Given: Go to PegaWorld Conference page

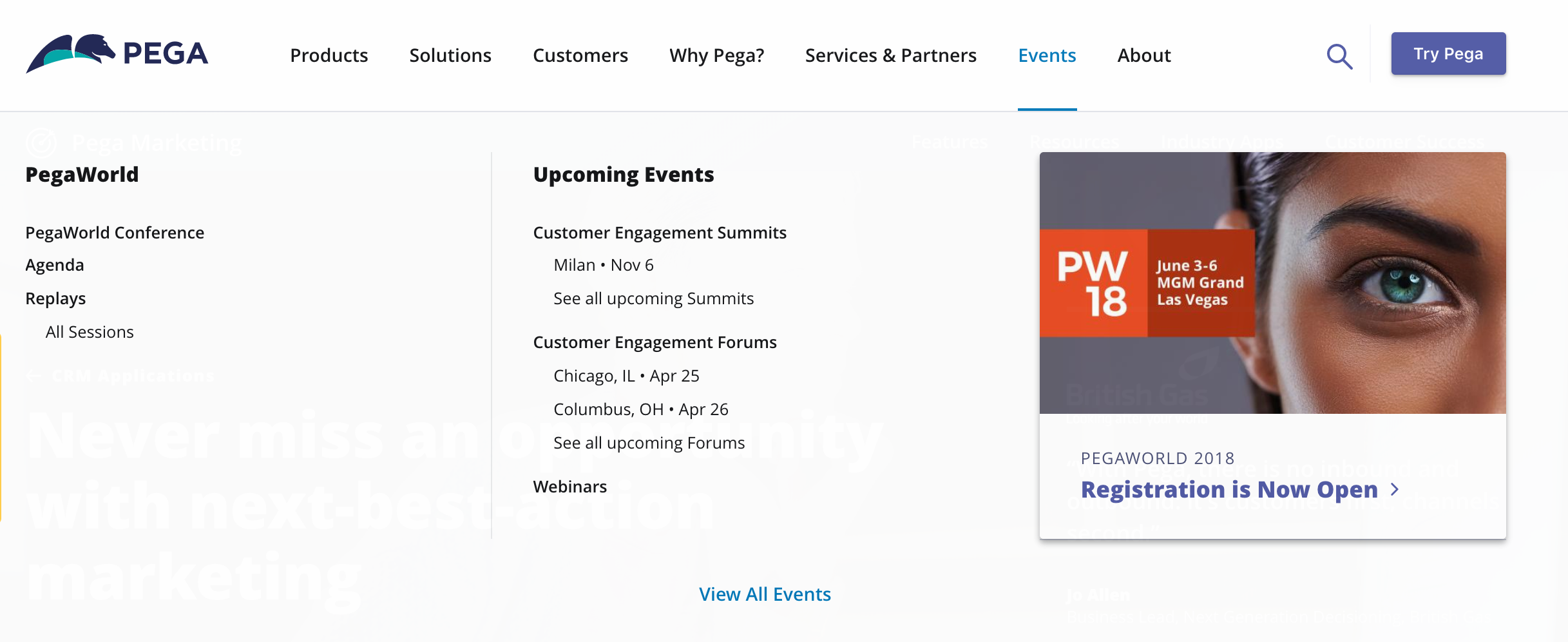Looking at the screenshot, I should [x=115, y=233].
